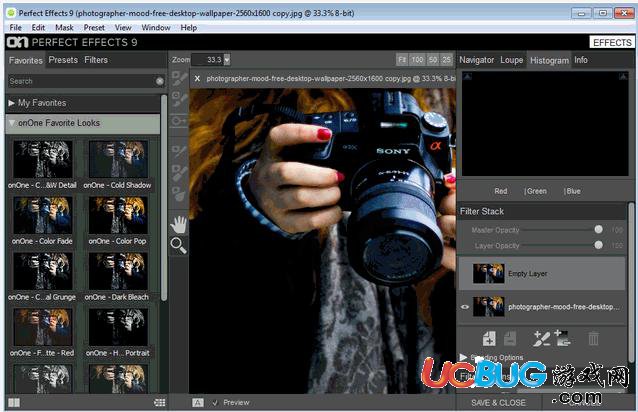638x412 pixels.
Task: Clear the search field with the x icon
Action: click(160, 81)
